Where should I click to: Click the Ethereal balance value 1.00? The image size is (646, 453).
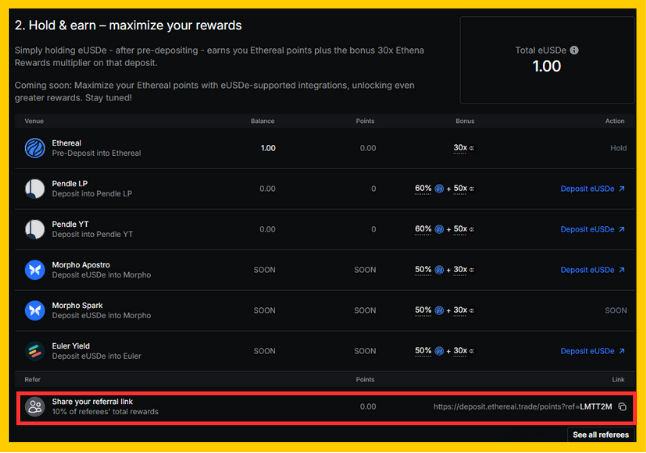click(x=268, y=148)
